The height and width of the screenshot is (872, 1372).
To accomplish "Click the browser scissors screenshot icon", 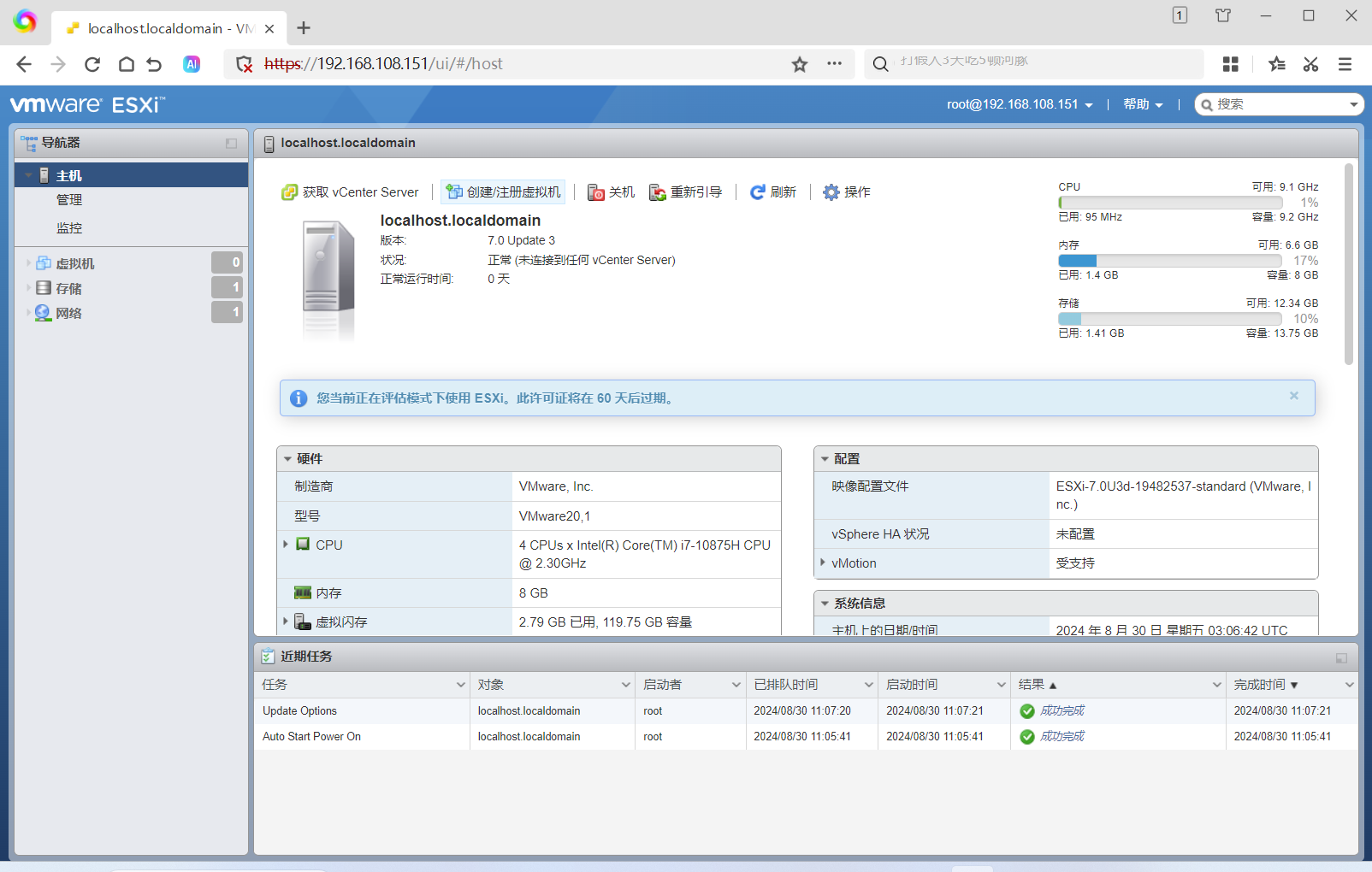I will click(x=1310, y=64).
